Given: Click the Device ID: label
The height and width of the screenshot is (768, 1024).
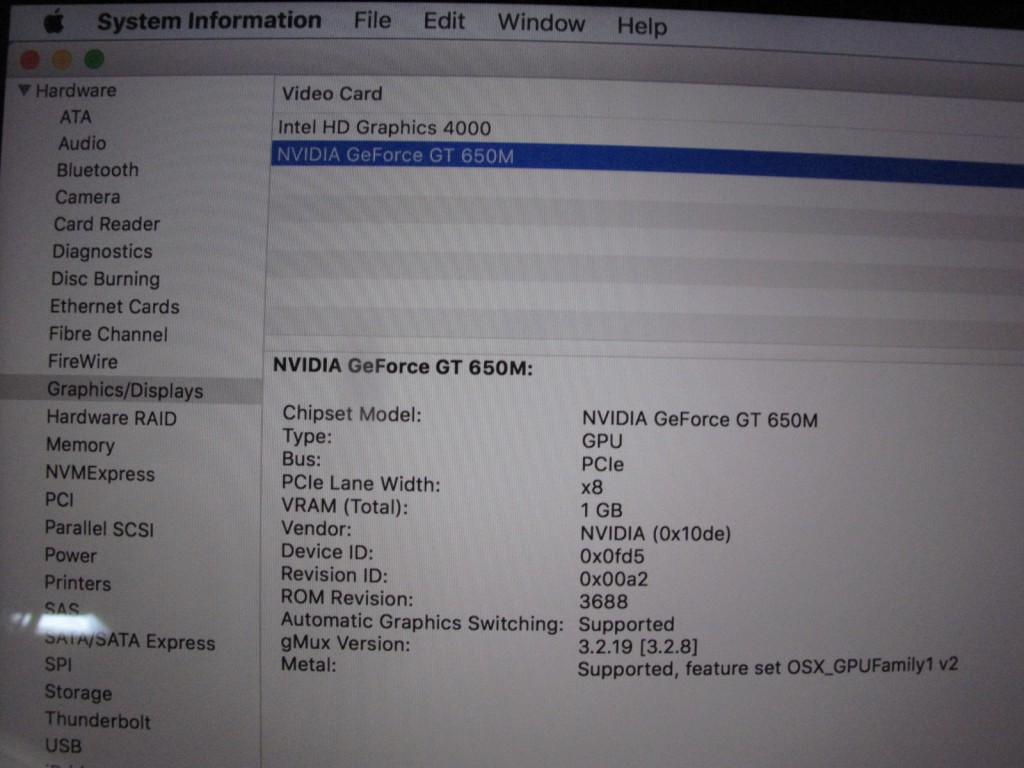Looking at the screenshot, I should (327, 552).
